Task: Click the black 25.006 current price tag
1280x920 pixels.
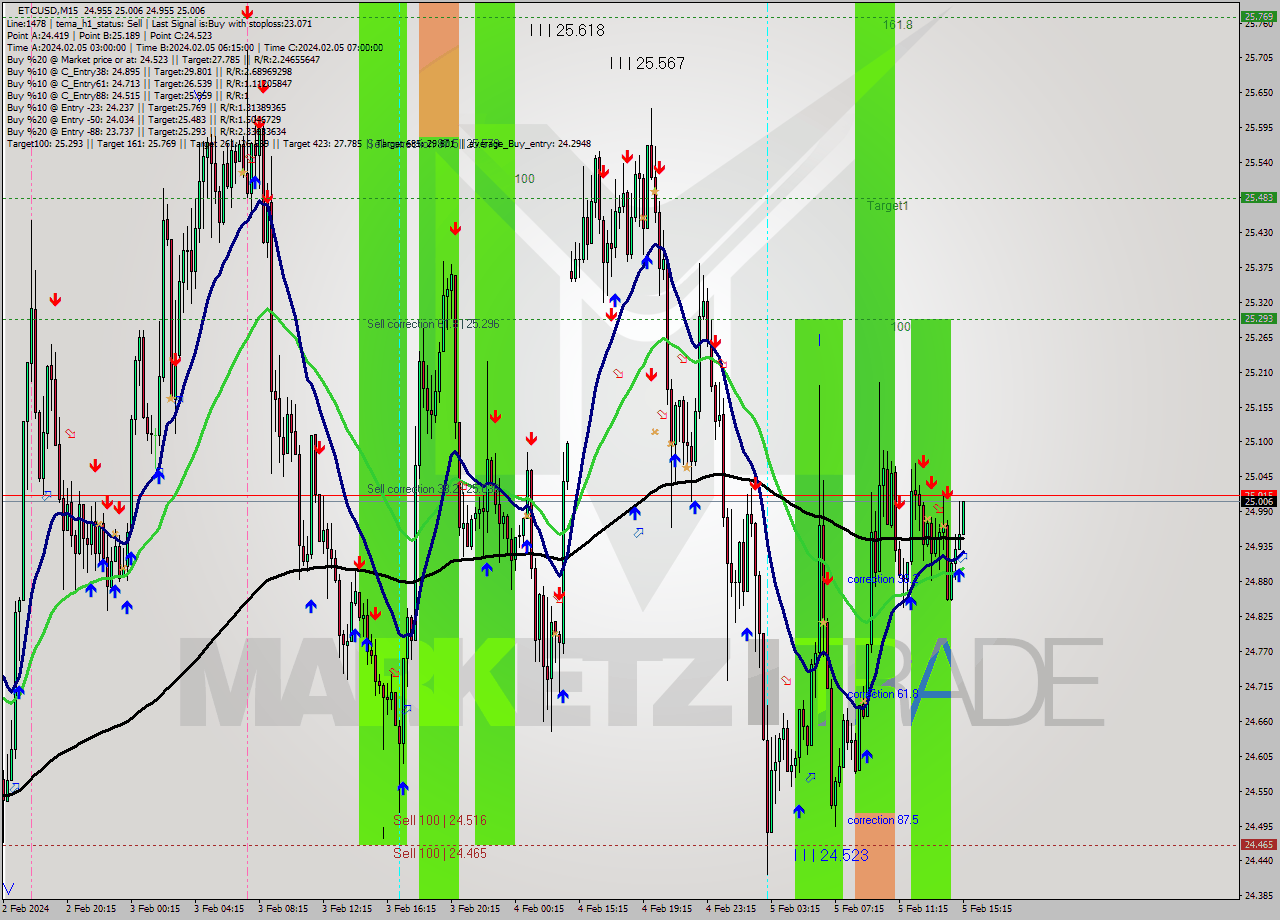Action: point(1257,501)
